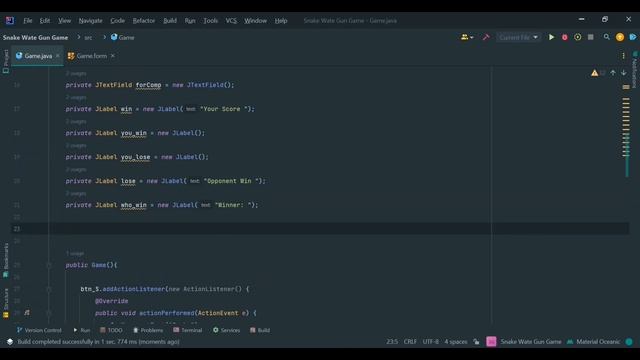Image resolution: width=640 pixels, height=360 pixels.
Task: Open the Bookmarks tool window
Action: tap(6, 260)
